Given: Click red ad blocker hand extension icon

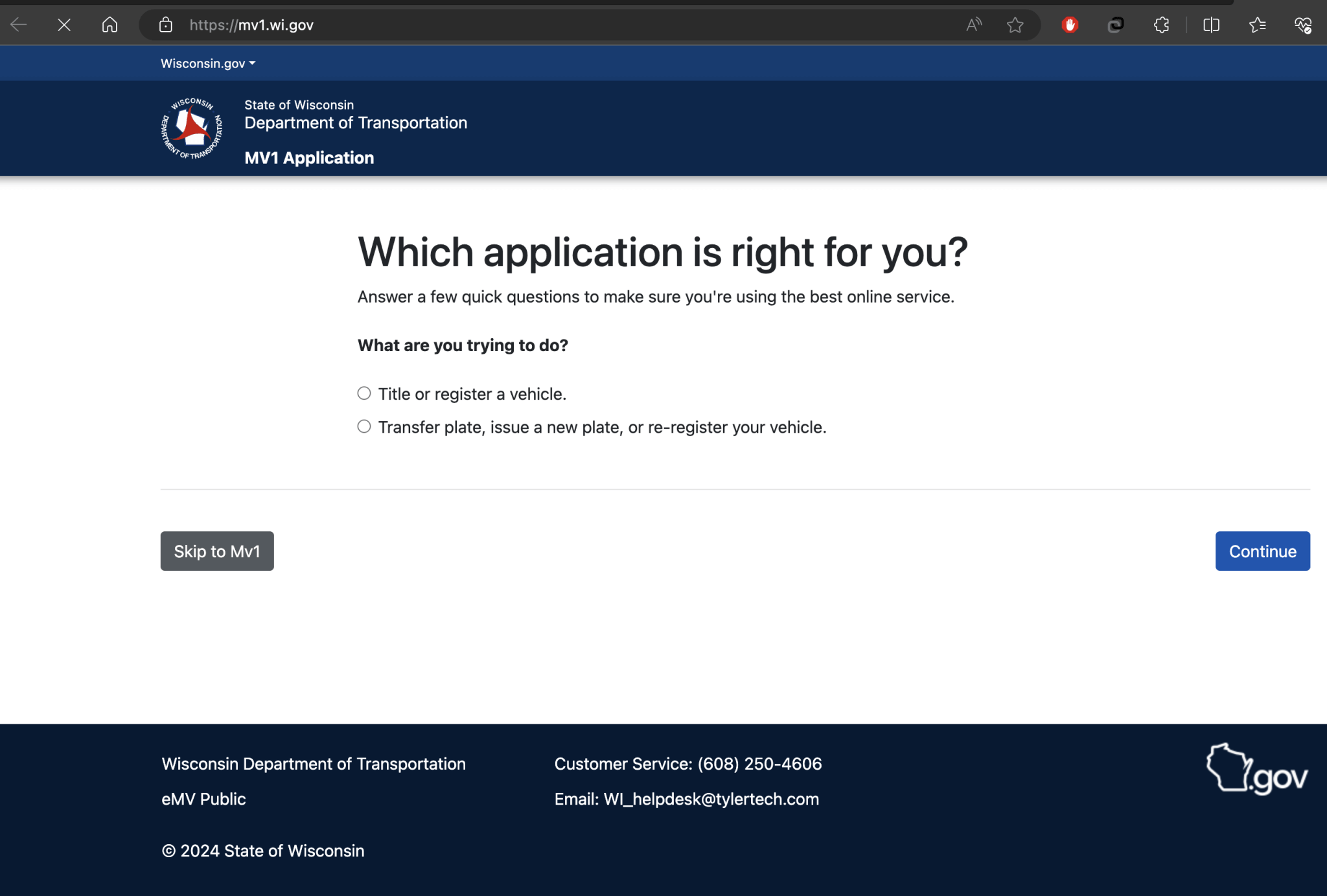Looking at the screenshot, I should pos(1070,25).
